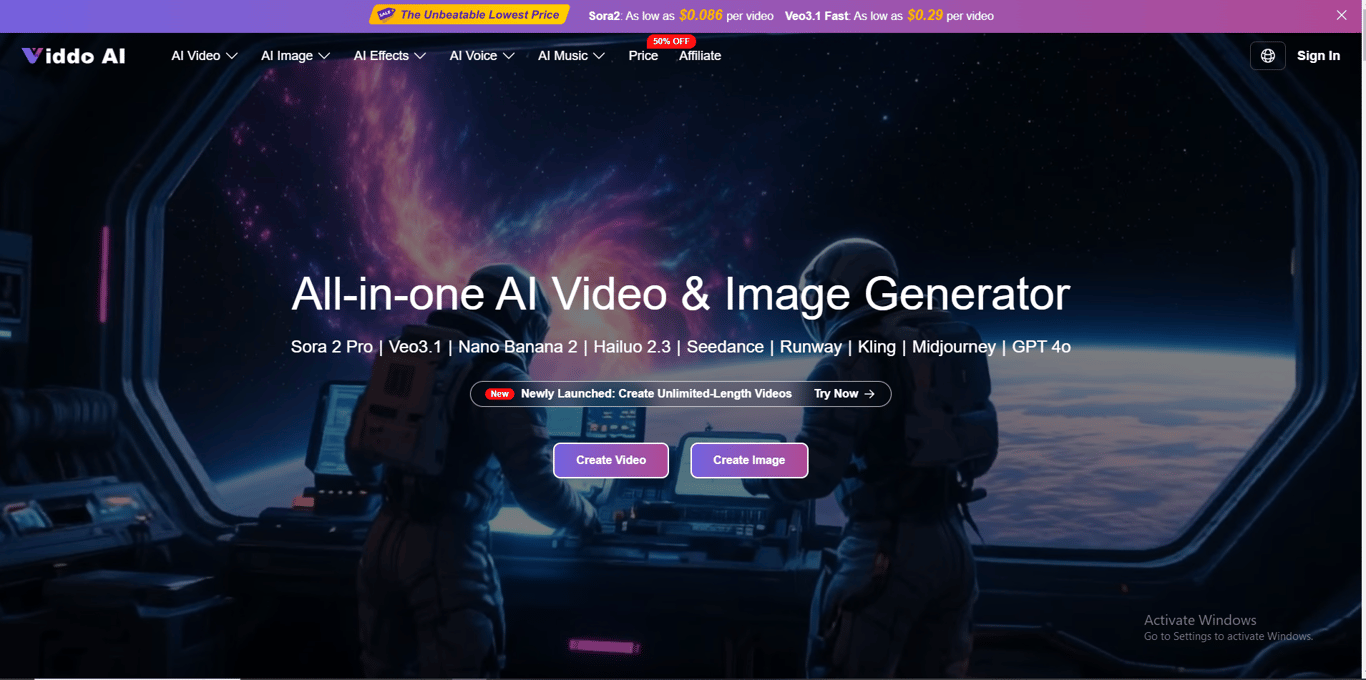This screenshot has width=1366, height=680.
Task: Click the Create Image button
Action: (x=749, y=460)
